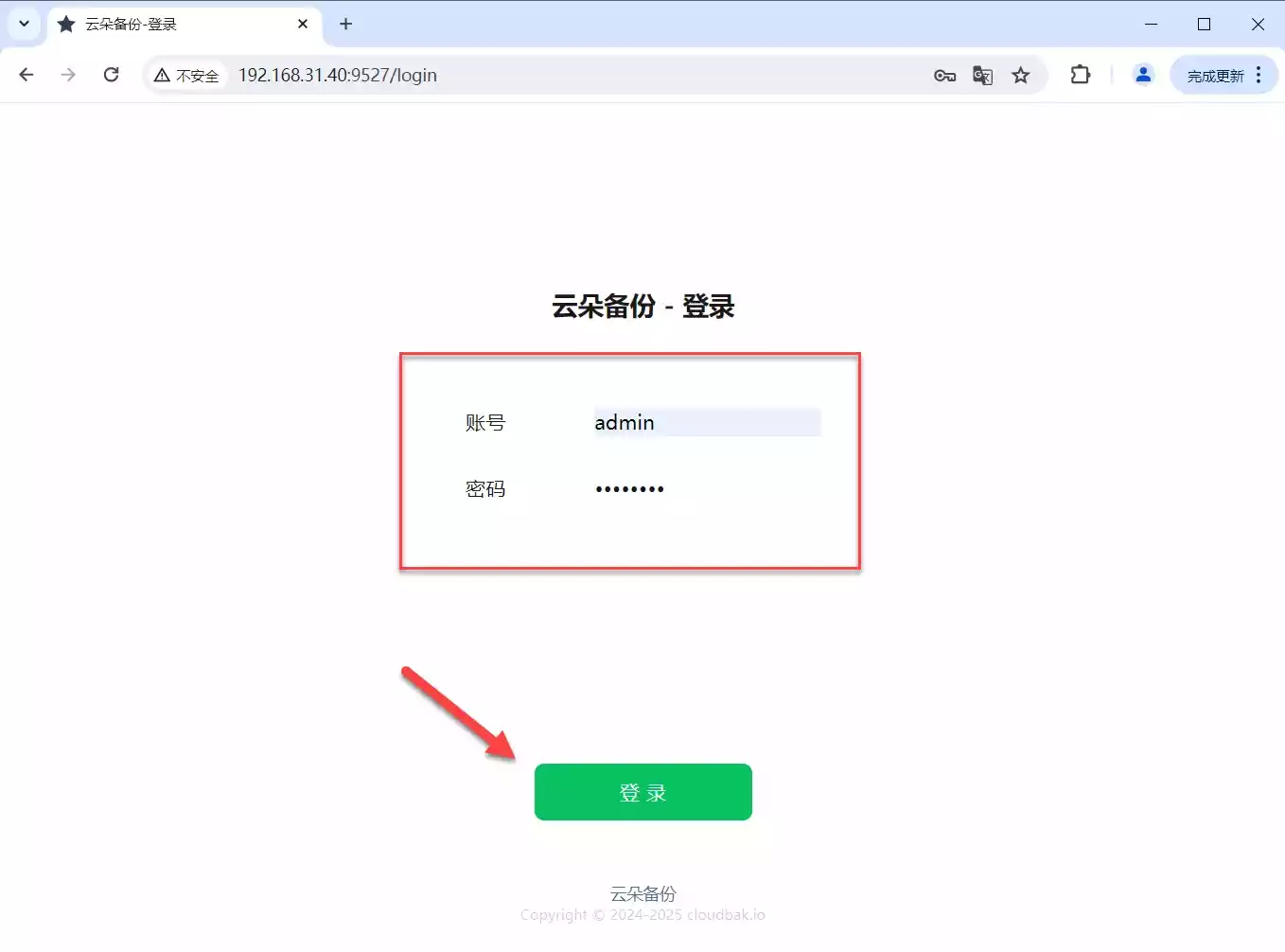Click the 账号 username input field
This screenshot has width=1285, height=952.
[x=706, y=423]
